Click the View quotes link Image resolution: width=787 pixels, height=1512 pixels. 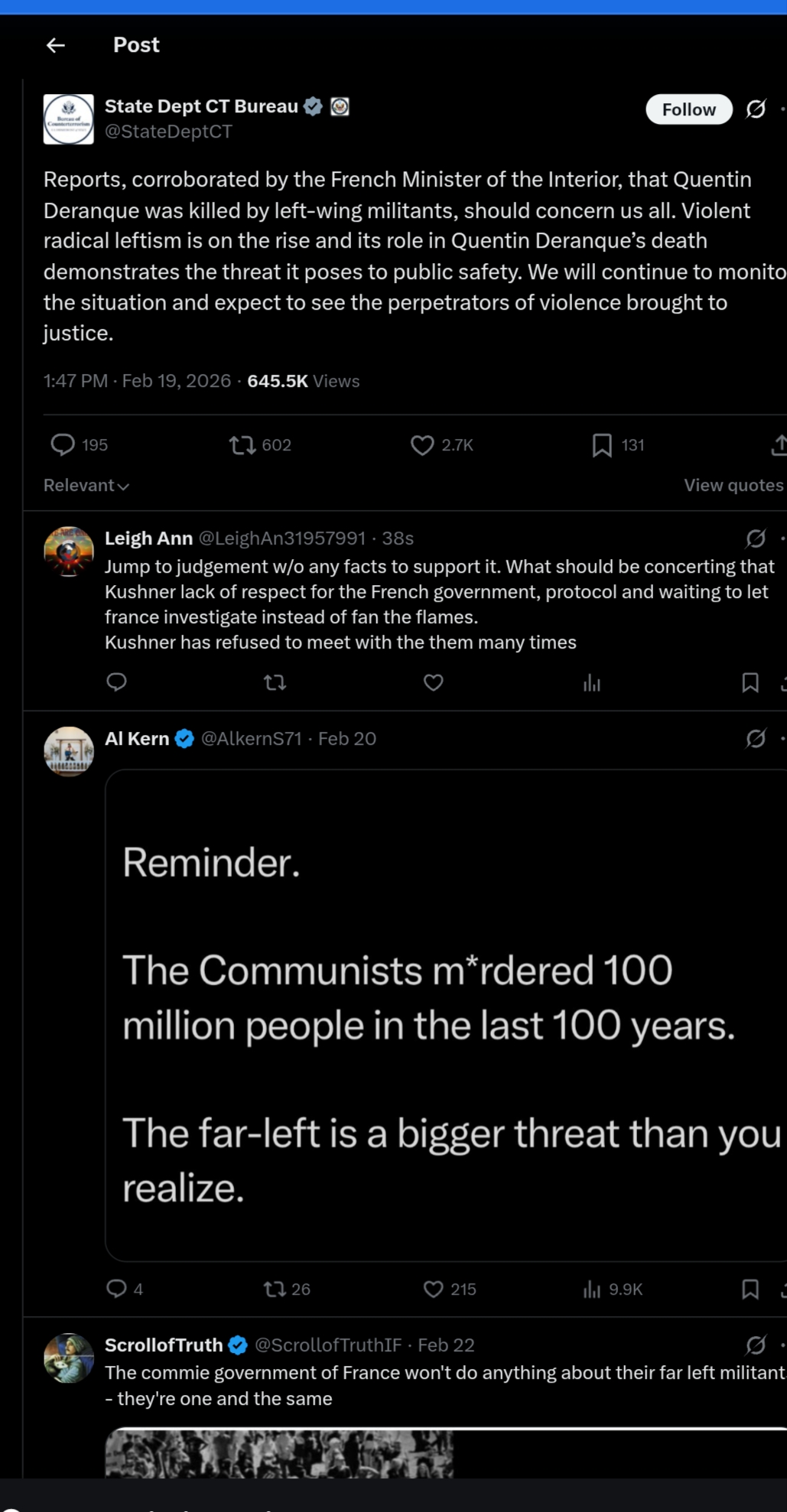tap(733, 486)
